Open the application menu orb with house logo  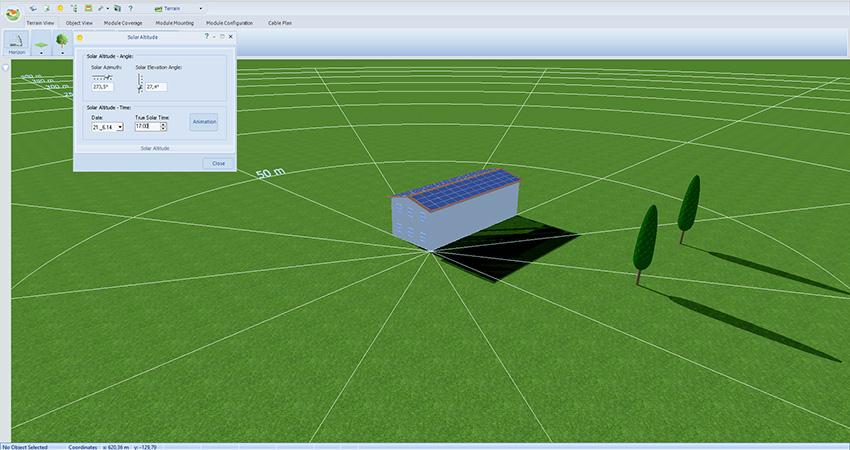coord(12,14)
